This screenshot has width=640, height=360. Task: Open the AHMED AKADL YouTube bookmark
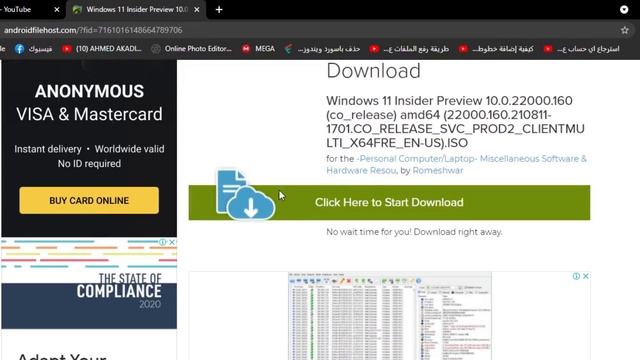tap(102, 49)
